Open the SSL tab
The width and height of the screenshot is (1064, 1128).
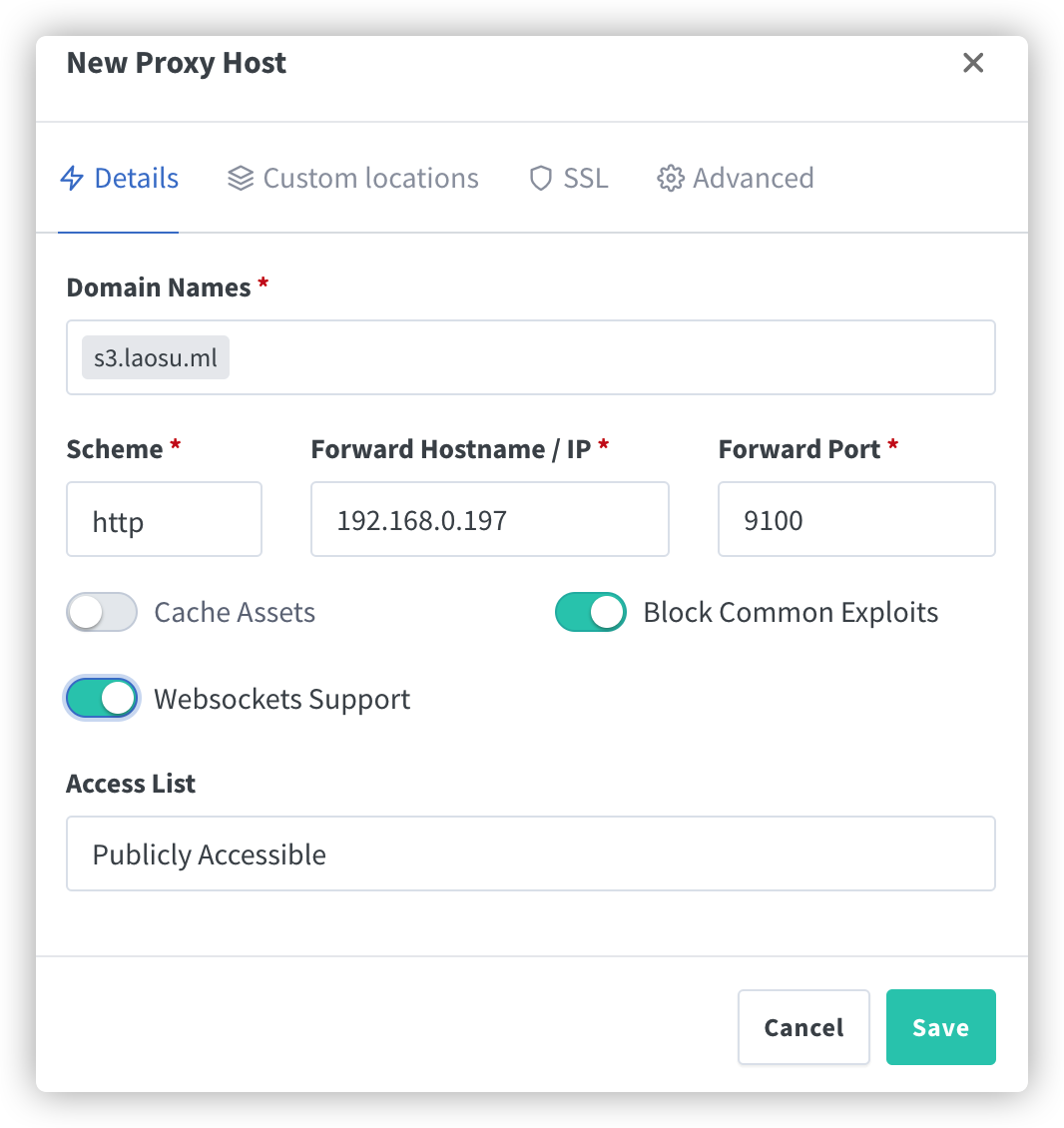tap(568, 178)
